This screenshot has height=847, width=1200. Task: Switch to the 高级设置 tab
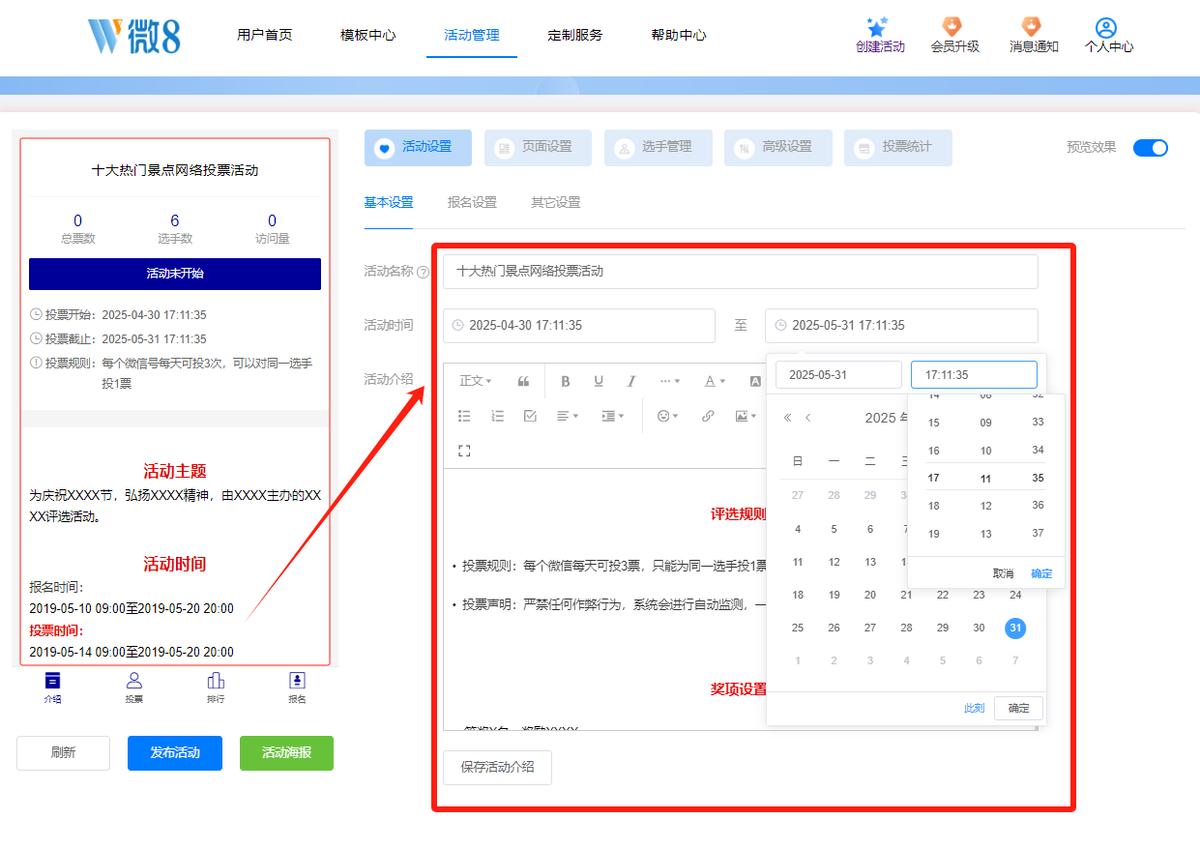778,147
